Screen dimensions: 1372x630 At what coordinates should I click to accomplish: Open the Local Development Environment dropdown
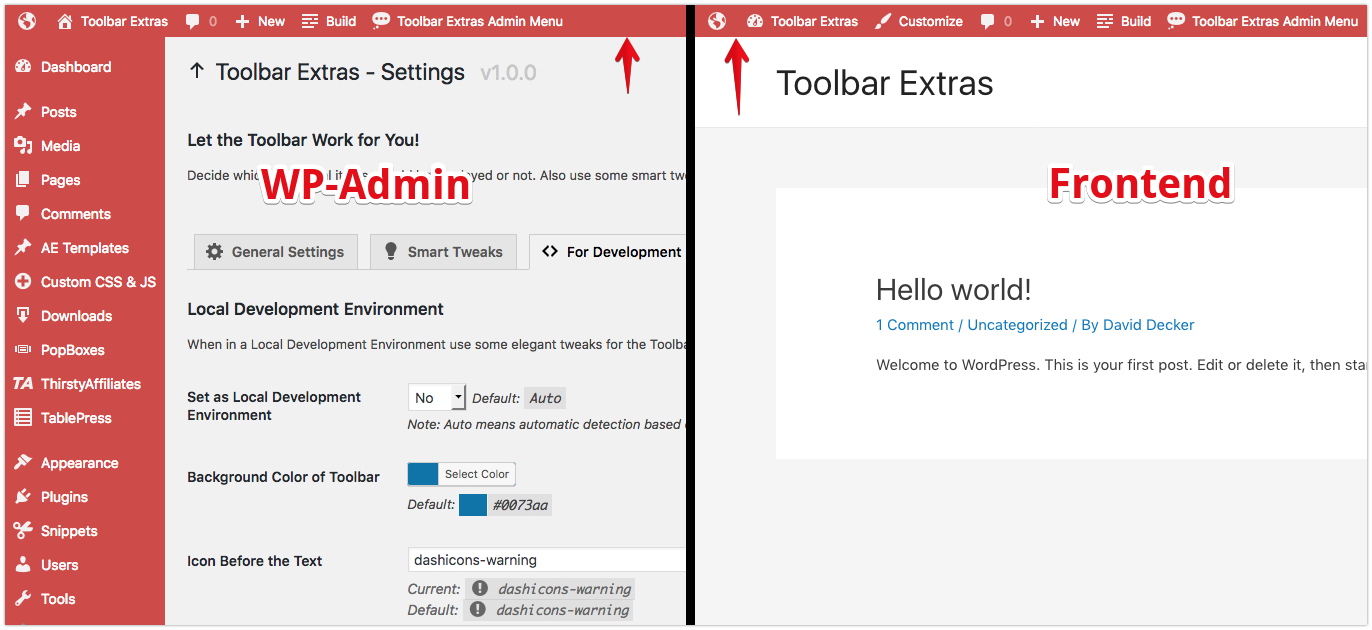click(437, 398)
